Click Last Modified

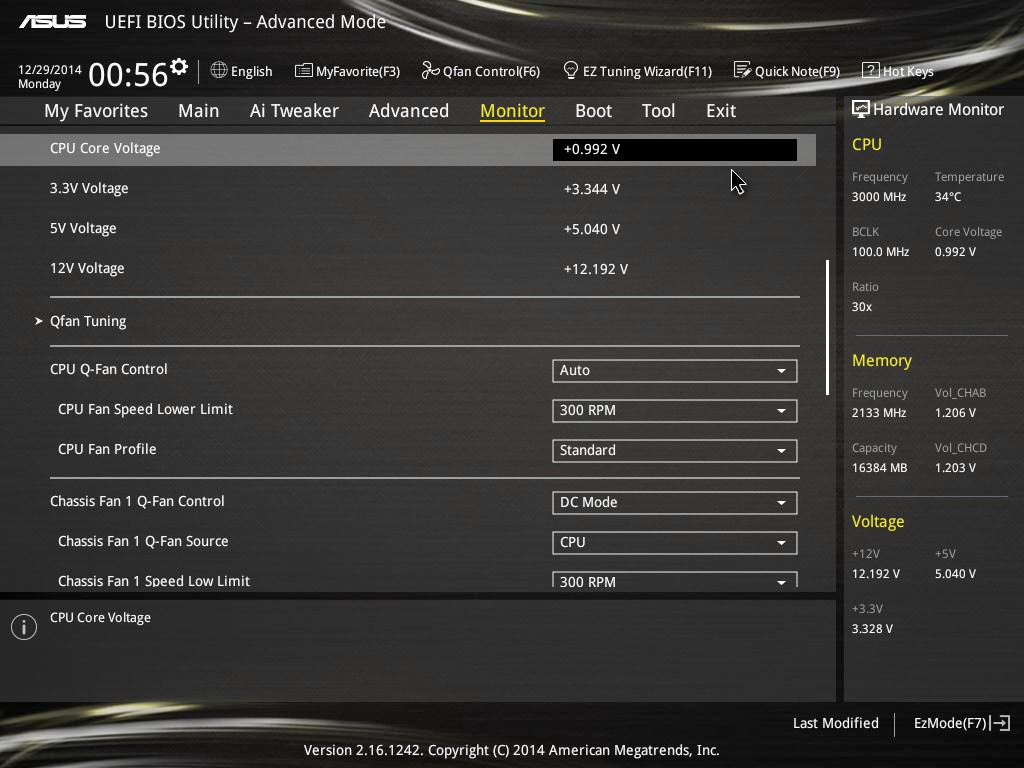tap(835, 723)
